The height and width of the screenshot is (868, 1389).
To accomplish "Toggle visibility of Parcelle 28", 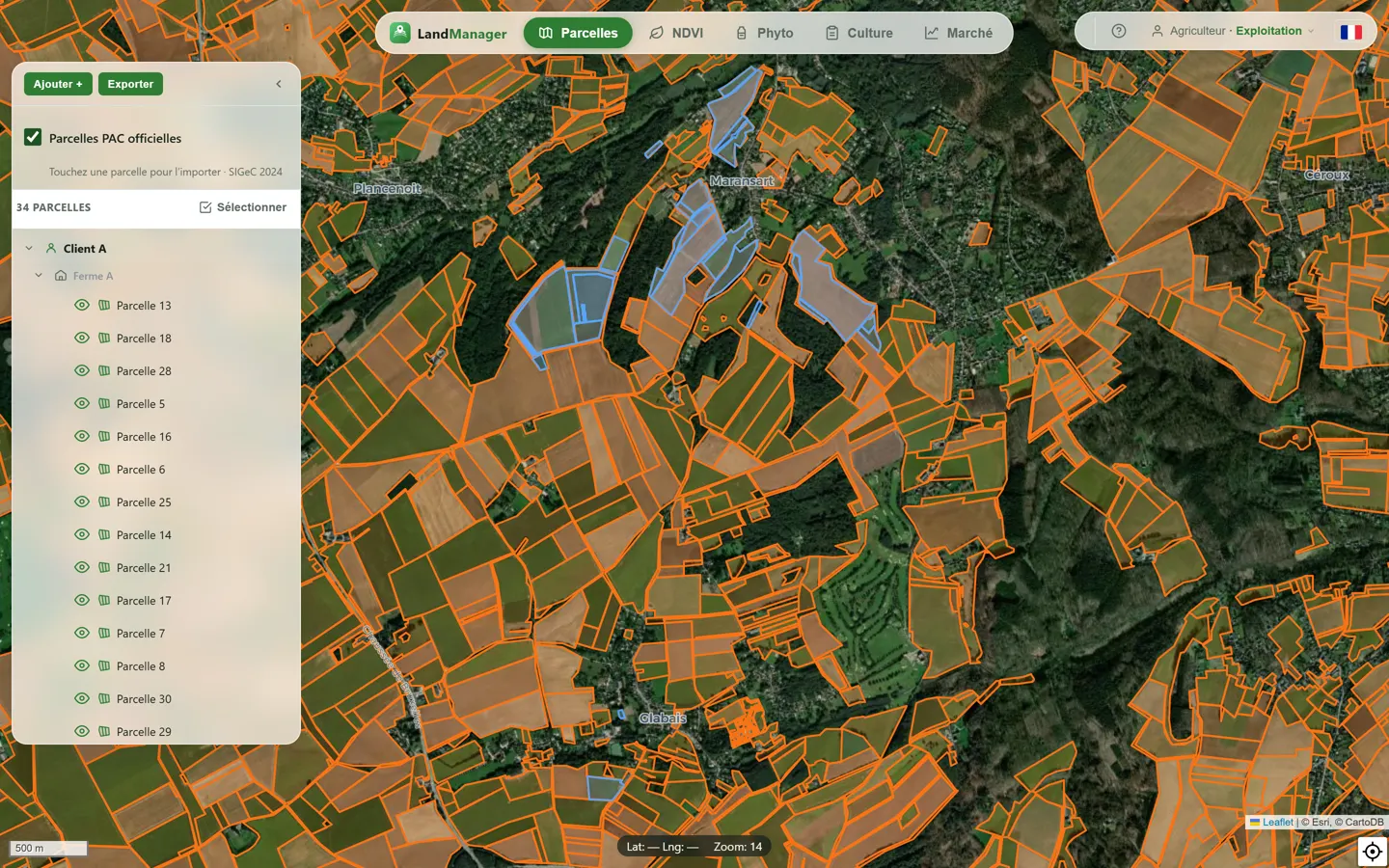I will tap(82, 370).
